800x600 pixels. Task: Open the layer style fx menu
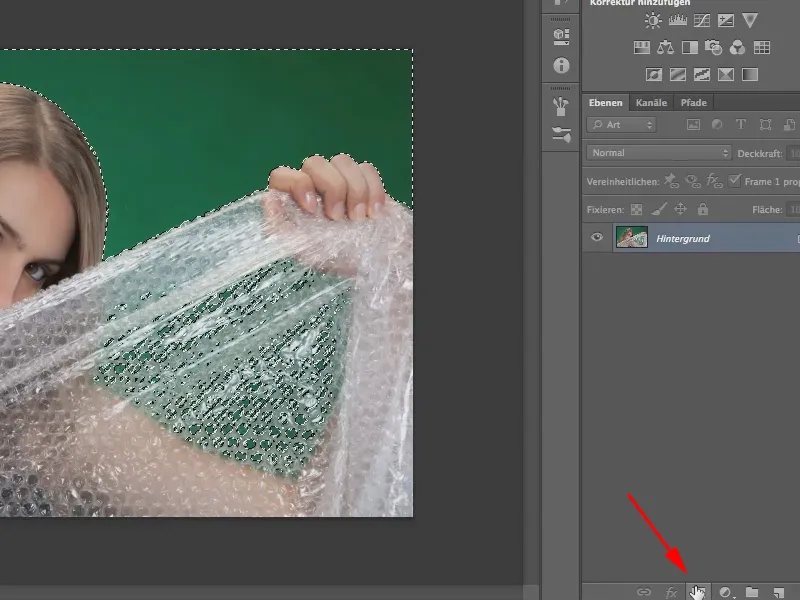[x=671, y=592]
